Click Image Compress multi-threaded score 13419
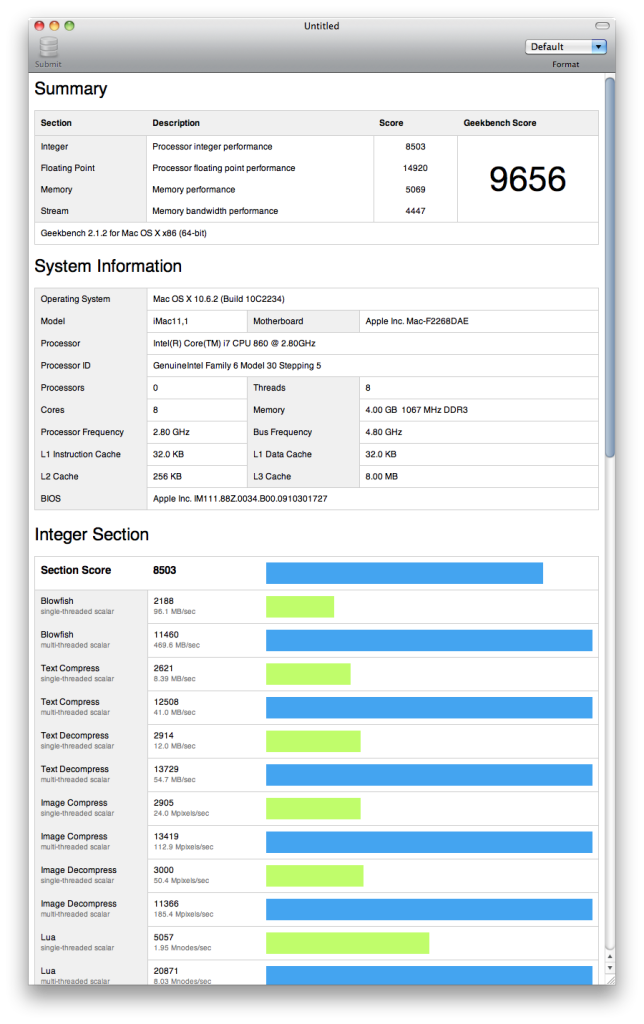The width and height of the screenshot is (644, 1024). click(x=166, y=837)
